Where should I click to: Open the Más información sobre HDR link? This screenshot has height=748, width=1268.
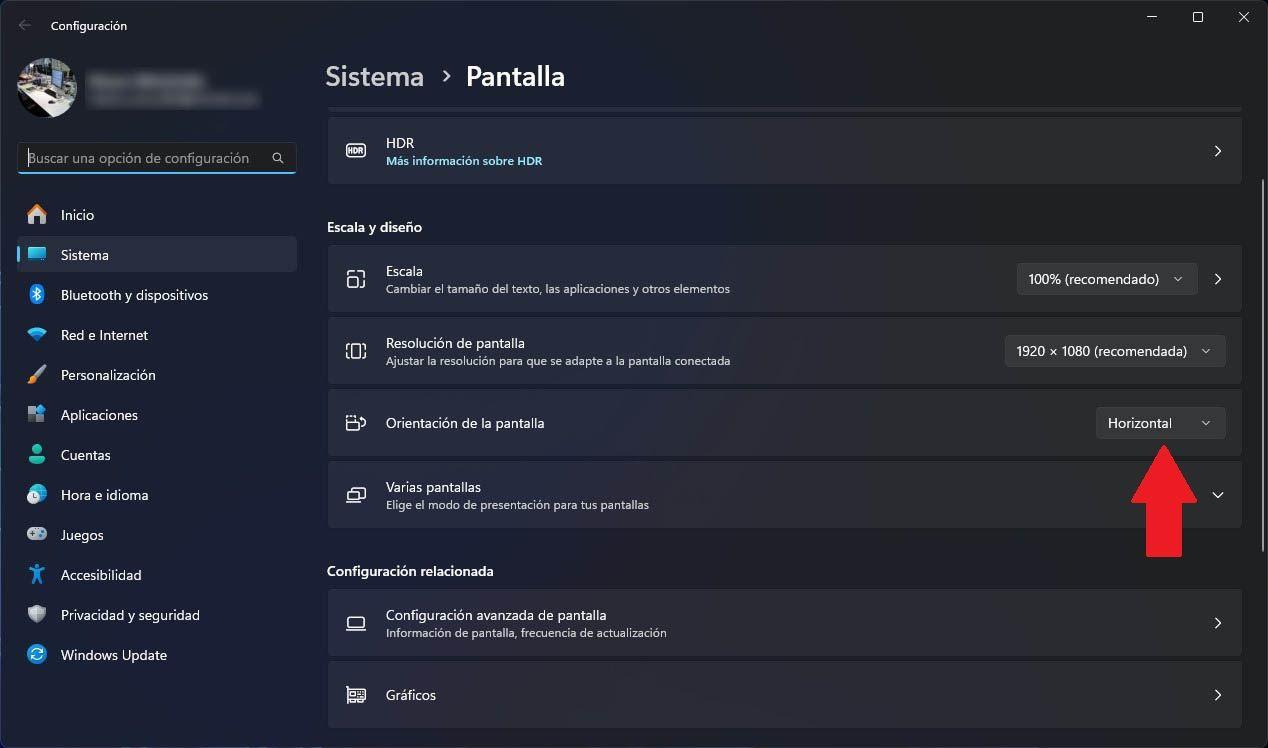pyautogui.click(x=464, y=161)
